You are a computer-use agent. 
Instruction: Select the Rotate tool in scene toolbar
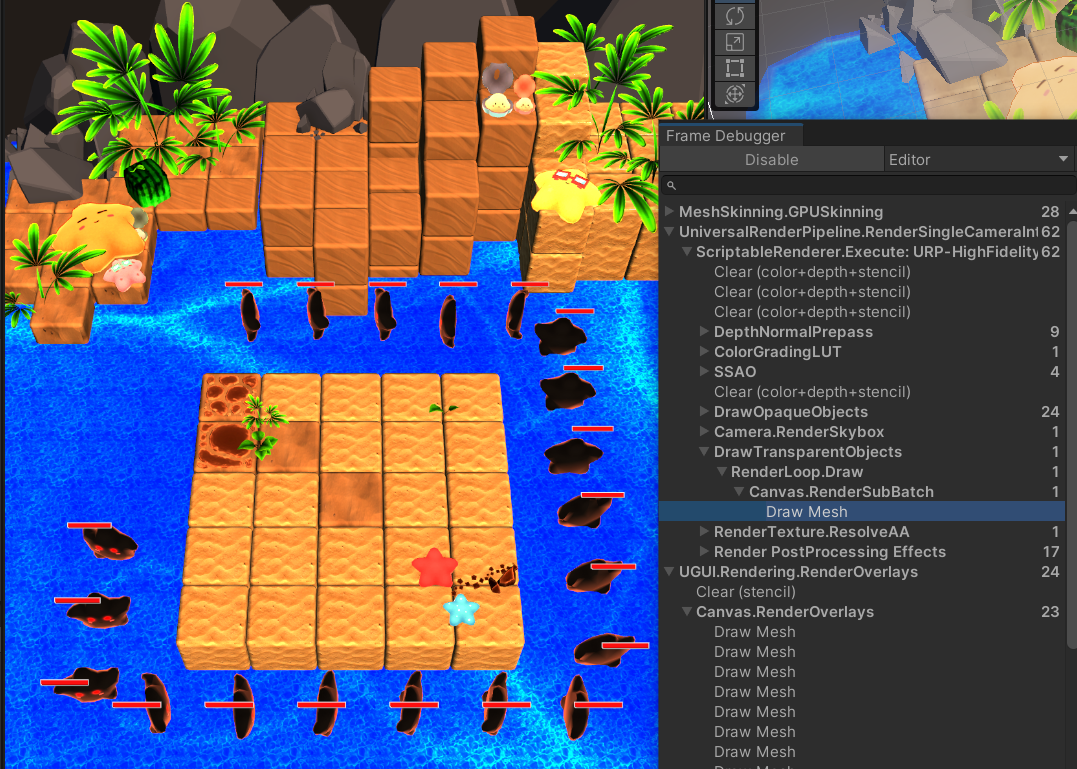(734, 16)
